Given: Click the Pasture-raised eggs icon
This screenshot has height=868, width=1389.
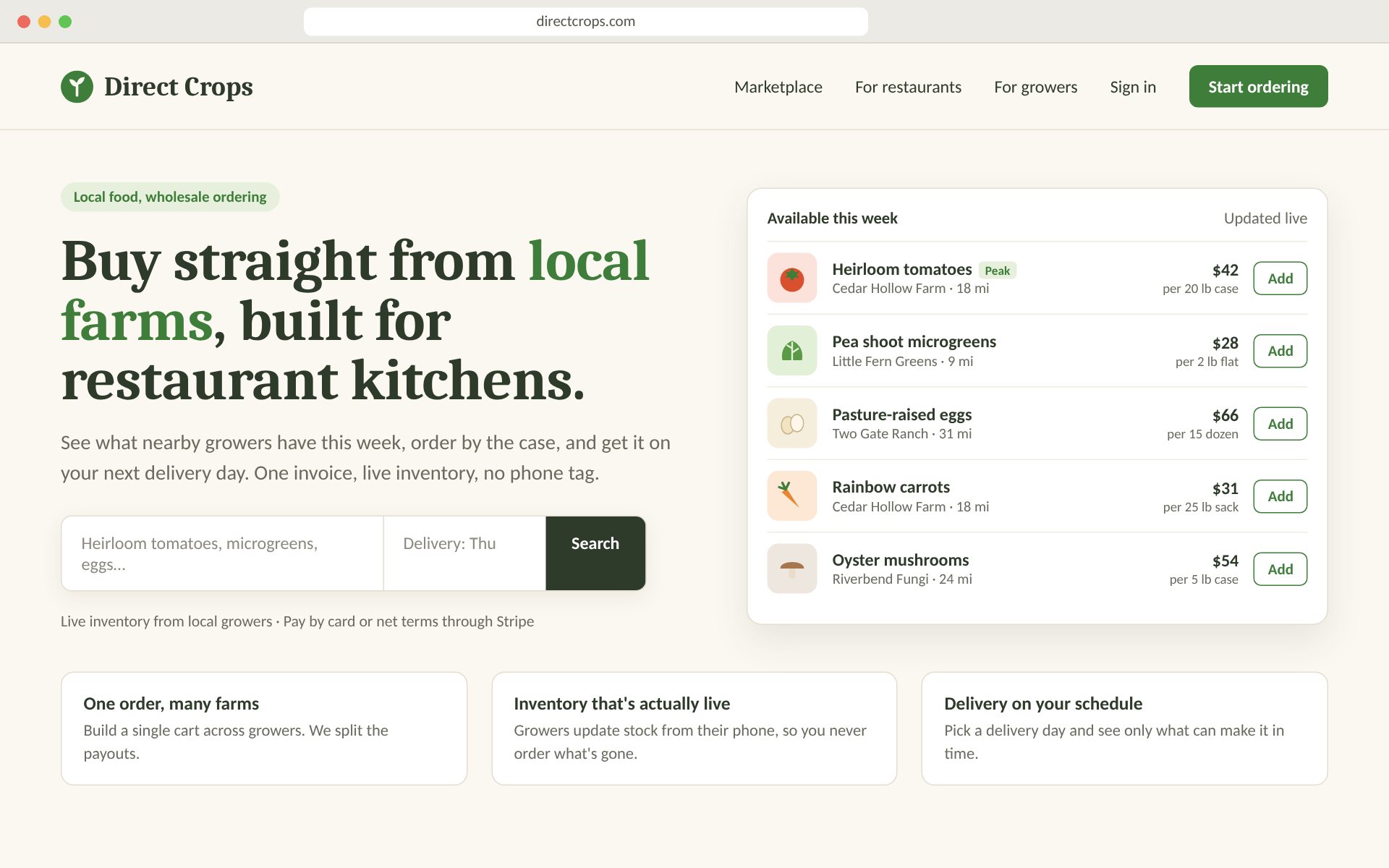Looking at the screenshot, I should pos(792,423).
